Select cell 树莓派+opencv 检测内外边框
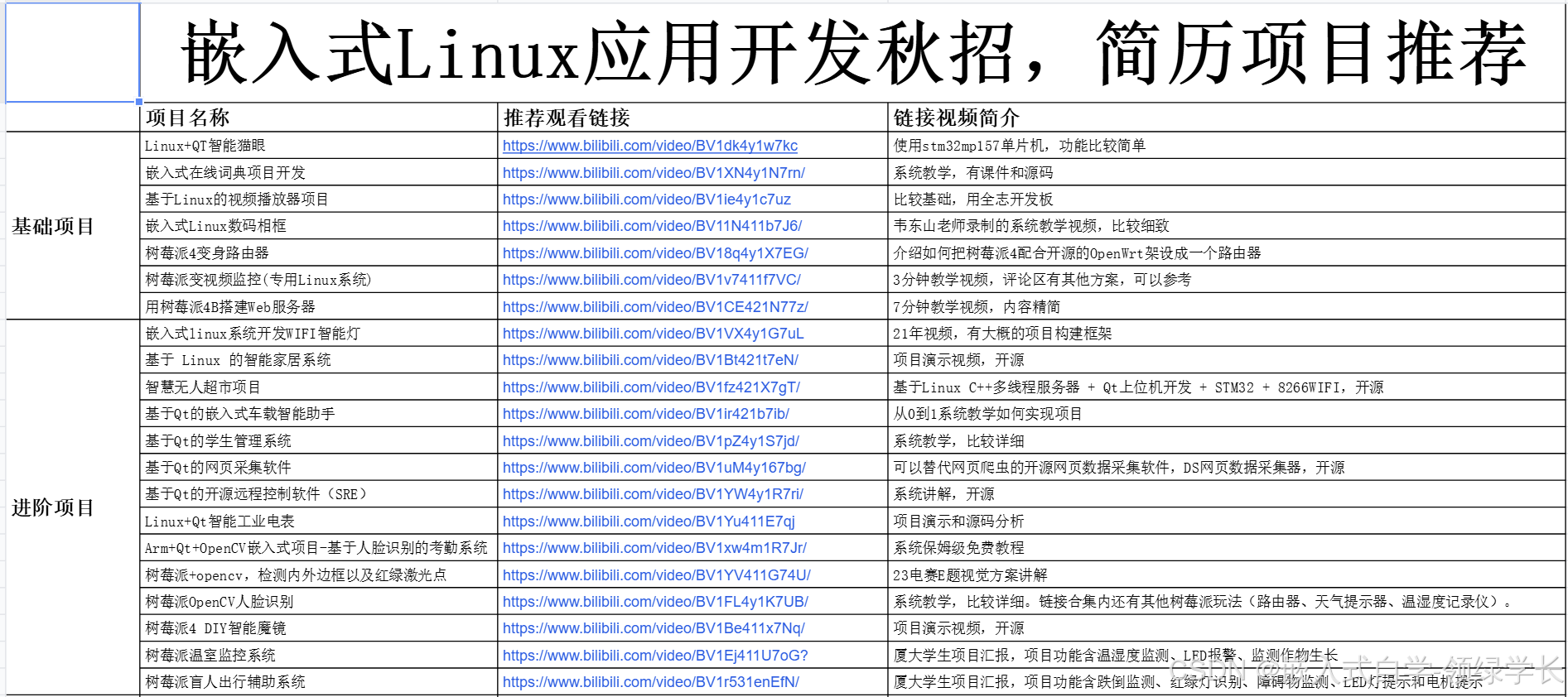This screenshot has width=1568, height=697. pyautogui.click(x=319, y=575)
